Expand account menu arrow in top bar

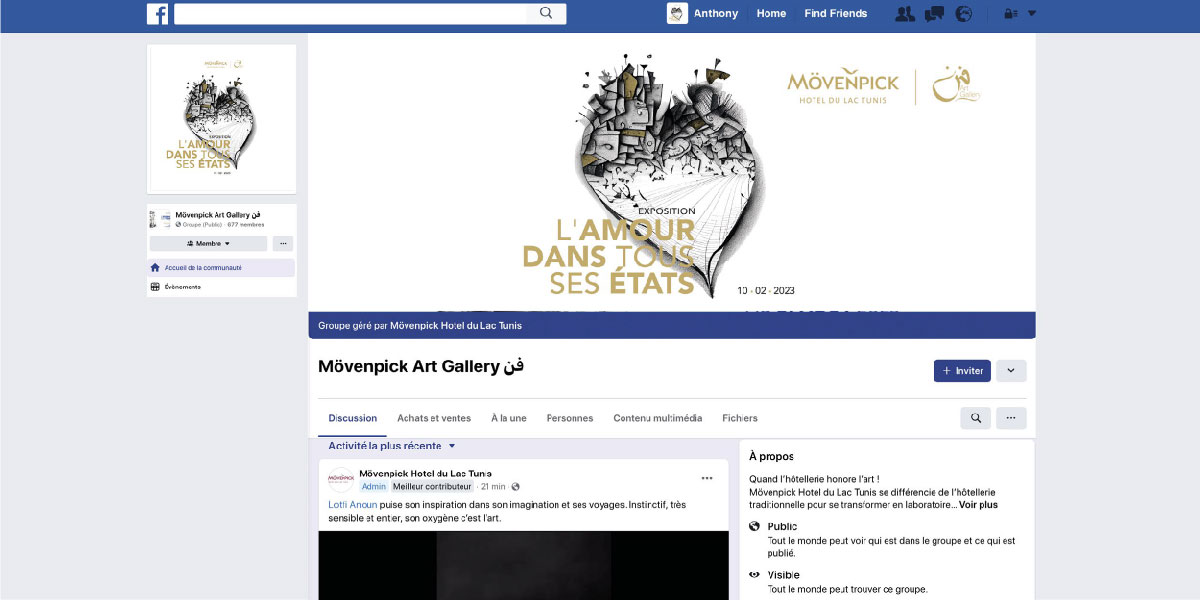(x=1032, y=14)
